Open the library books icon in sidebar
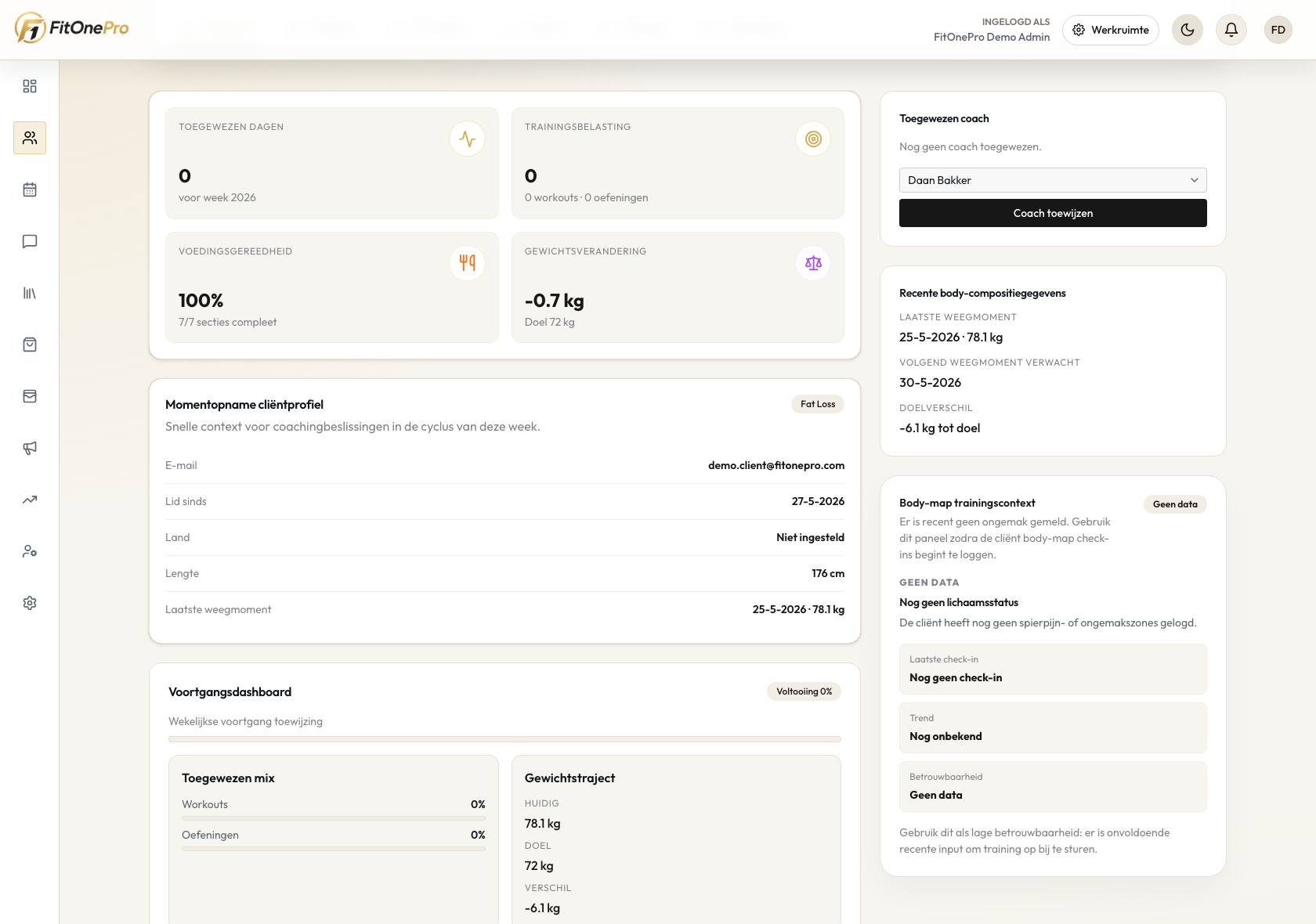The height and width of the screenshot is (924, 1316). 30,293
